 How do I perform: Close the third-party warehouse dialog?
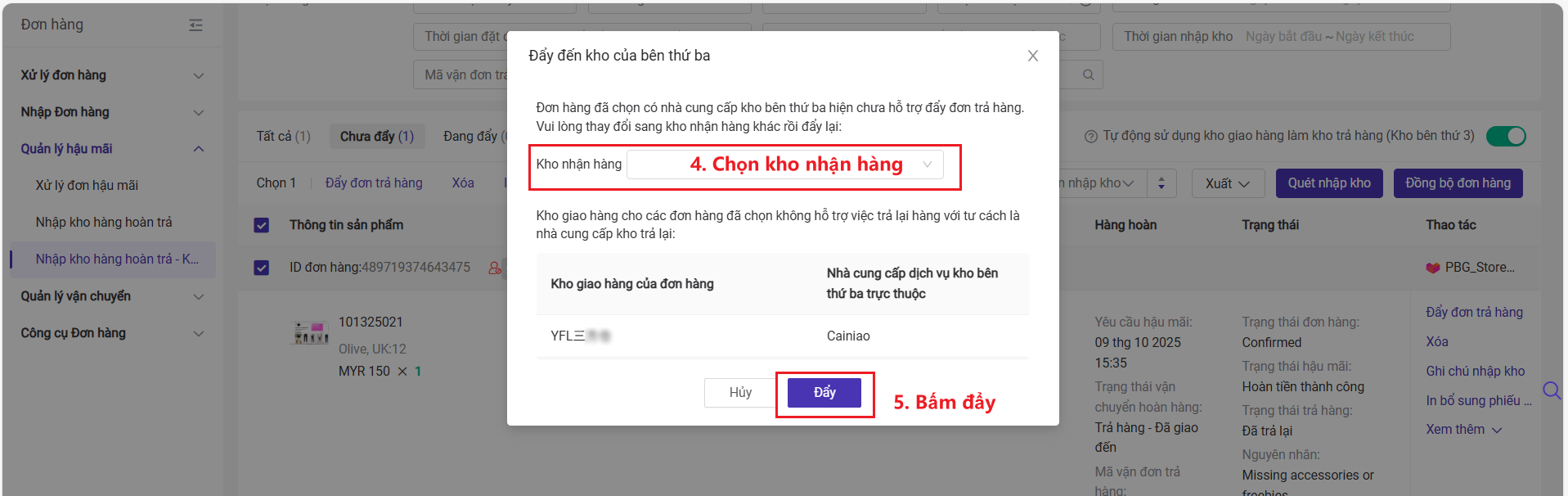[1032, 56]
